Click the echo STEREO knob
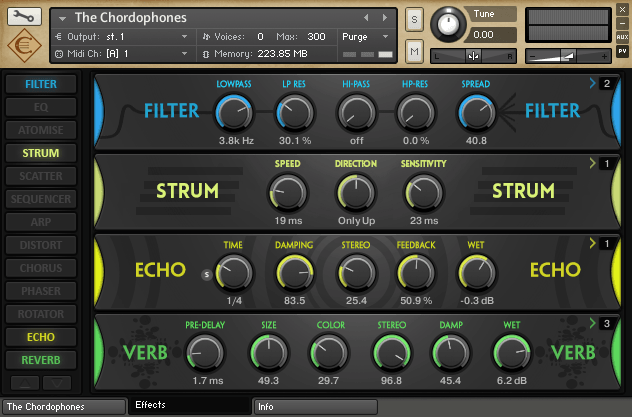The width and height of the screenshot is (632, 417). coord(356,273)
